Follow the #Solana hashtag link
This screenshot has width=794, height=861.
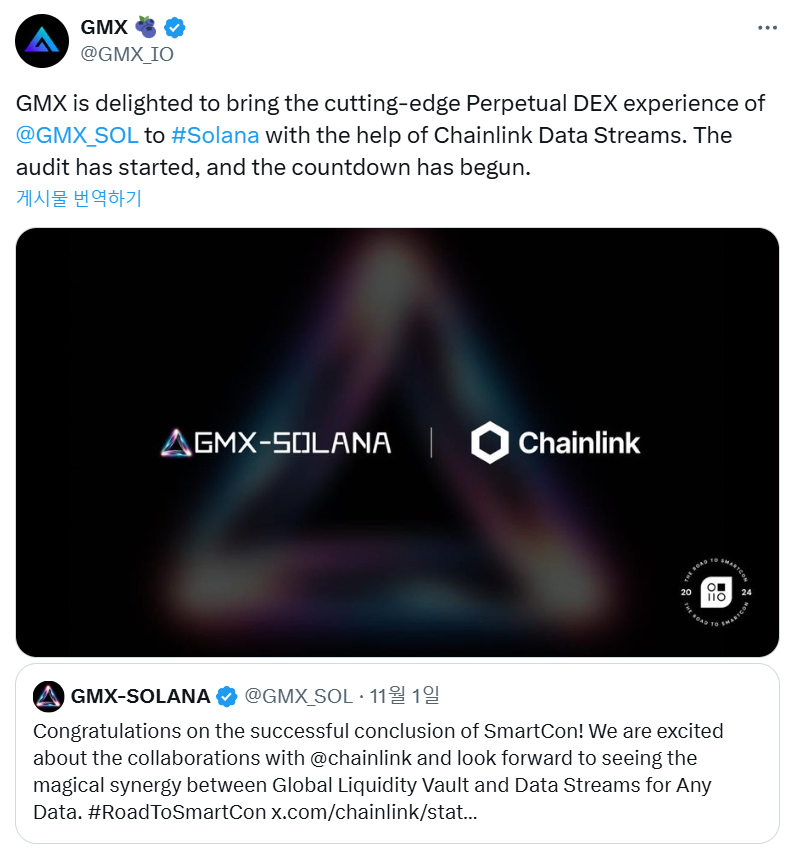tap(215, 135)
